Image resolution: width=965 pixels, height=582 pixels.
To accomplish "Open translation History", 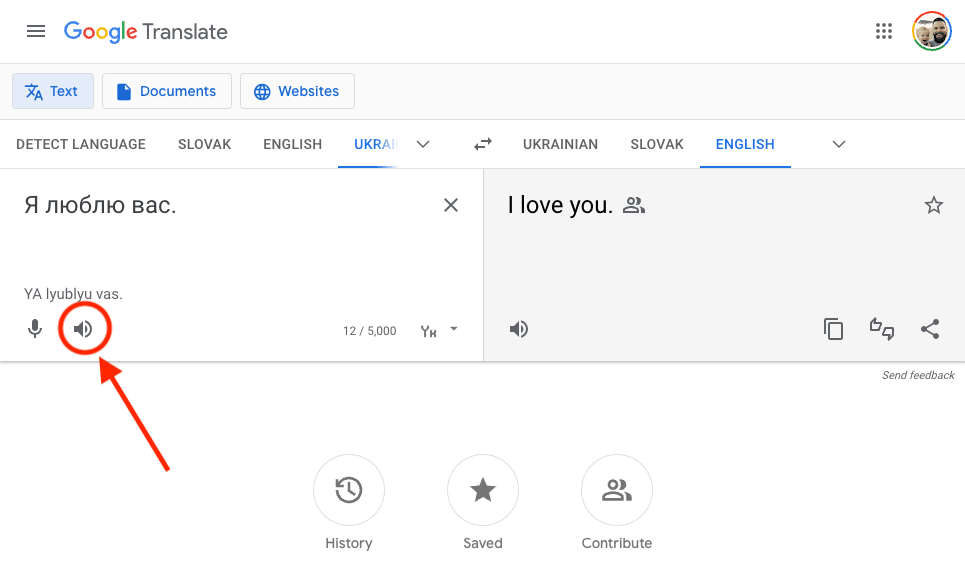I will tap(349, 490).
